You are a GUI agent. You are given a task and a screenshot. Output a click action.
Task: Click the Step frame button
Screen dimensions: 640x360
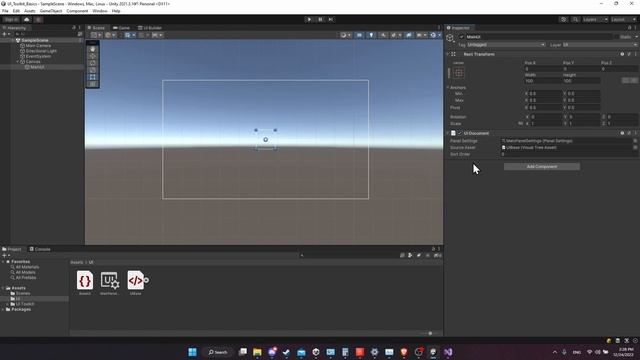pyautogui.click(x=331, y=19)
